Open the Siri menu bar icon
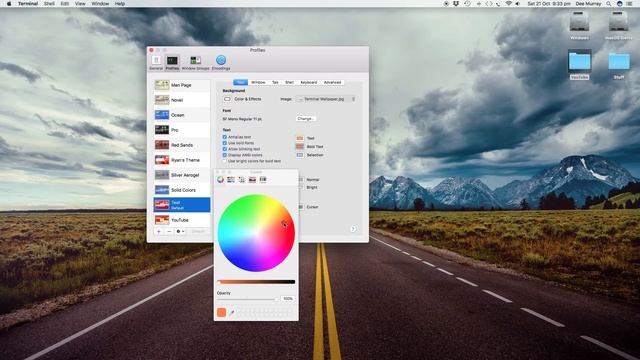 point(620,4)
